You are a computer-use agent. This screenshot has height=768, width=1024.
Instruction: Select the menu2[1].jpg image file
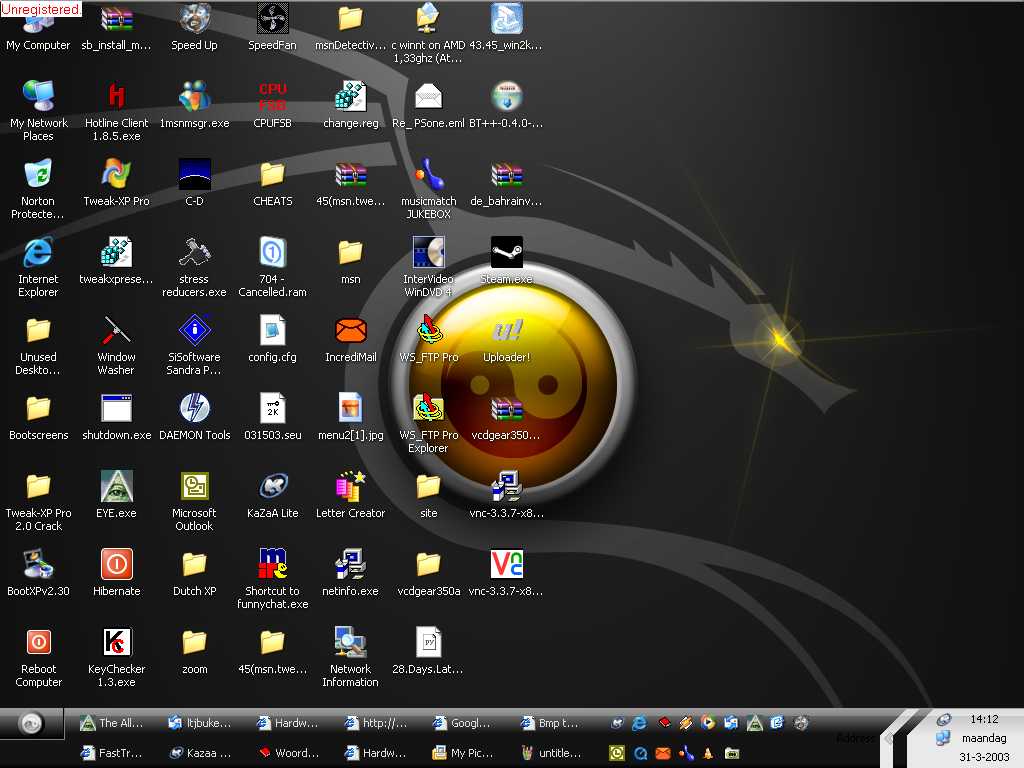(350, 409)
